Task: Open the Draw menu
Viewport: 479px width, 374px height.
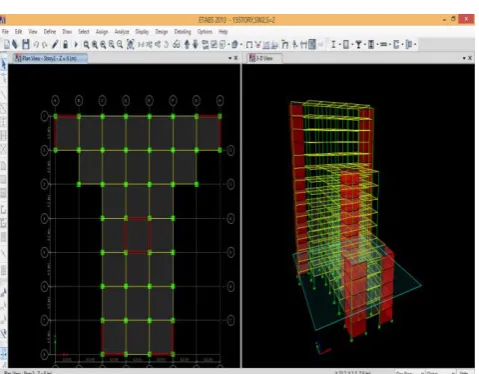Action: tap(67, 32)
